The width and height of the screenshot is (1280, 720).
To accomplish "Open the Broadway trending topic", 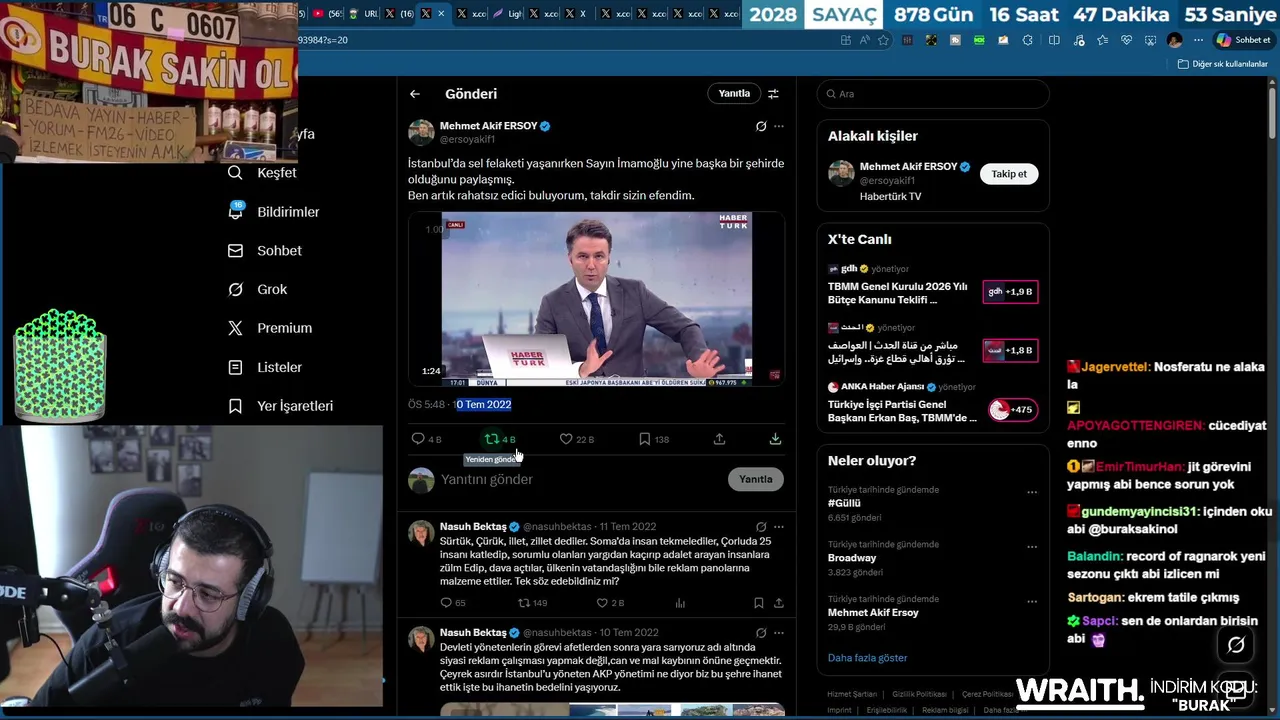I will coord(852,558).
